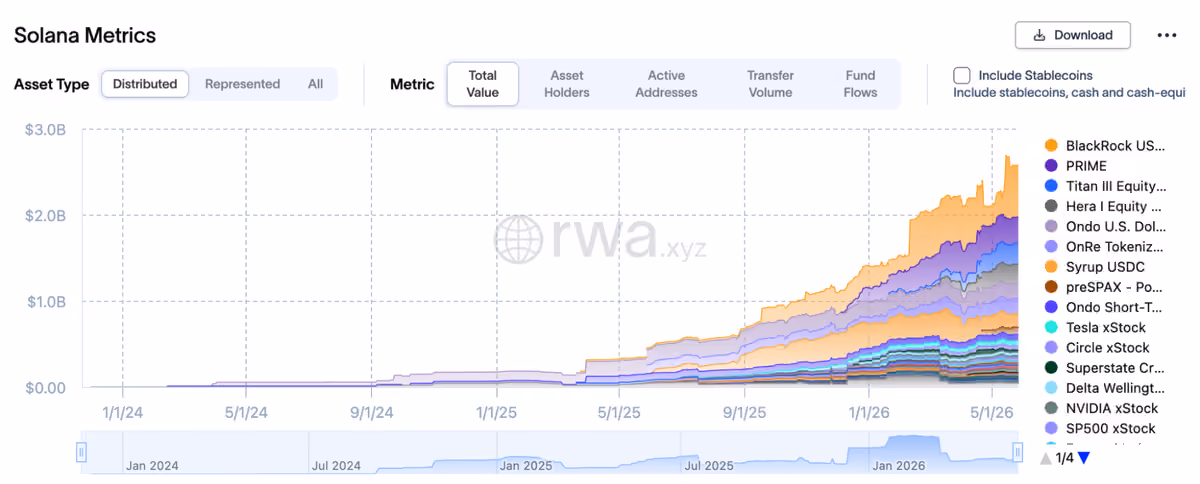Click Jan 2024 in the range navigator
The image size is (1200, 484).
[x=151, y=465]
